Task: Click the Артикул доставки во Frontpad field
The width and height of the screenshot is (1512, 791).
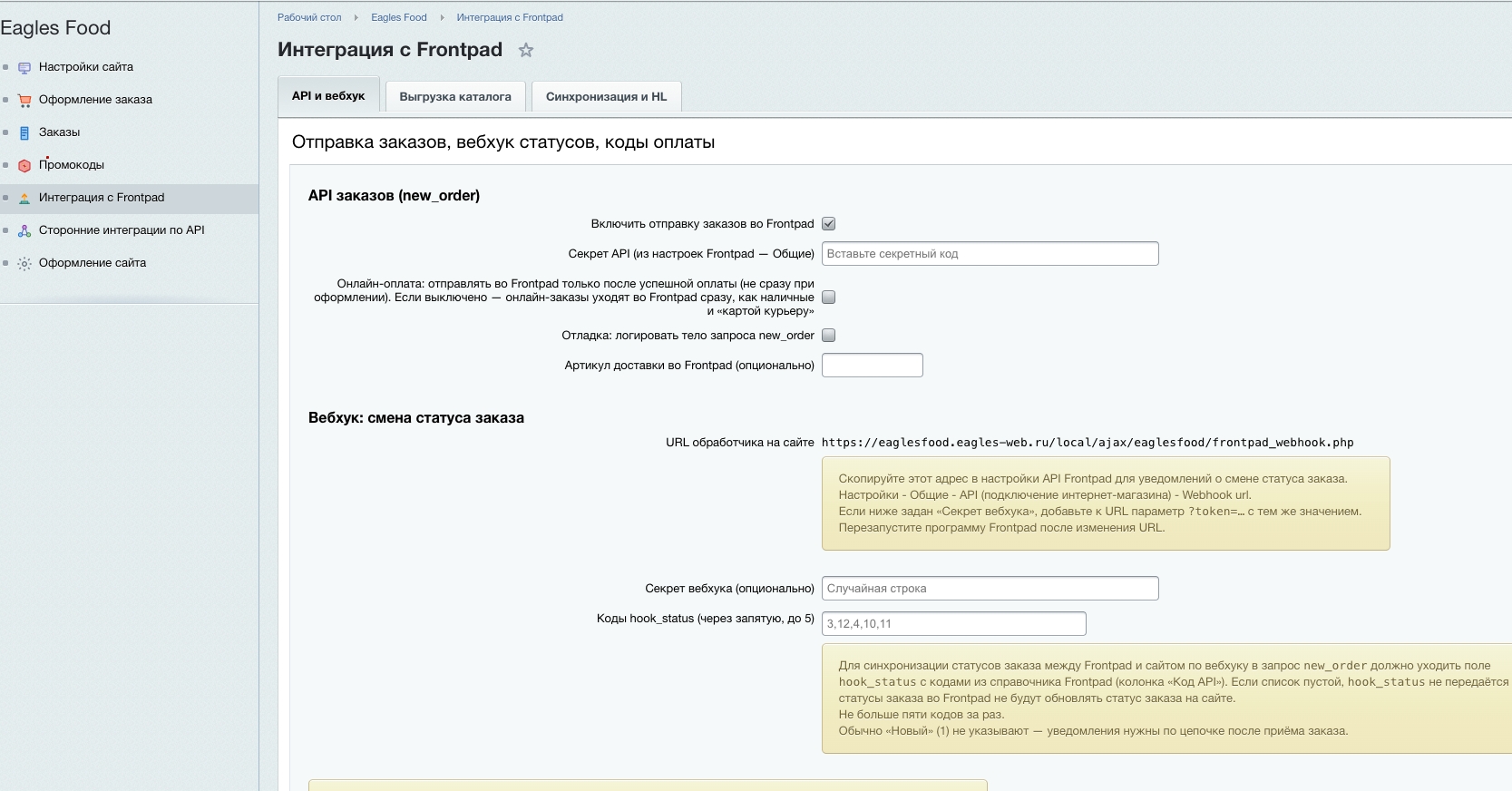Action: pos(873,366)
